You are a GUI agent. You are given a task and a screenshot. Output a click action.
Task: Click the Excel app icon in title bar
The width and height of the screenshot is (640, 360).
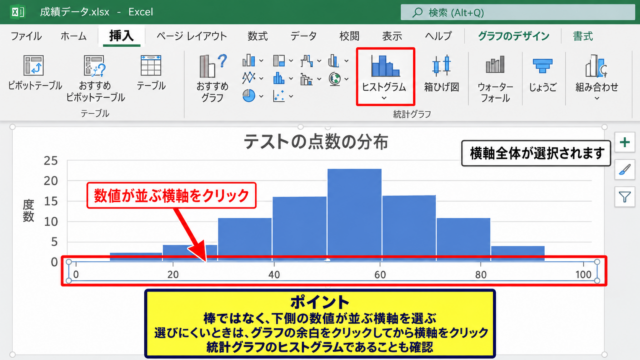point(18,12)
